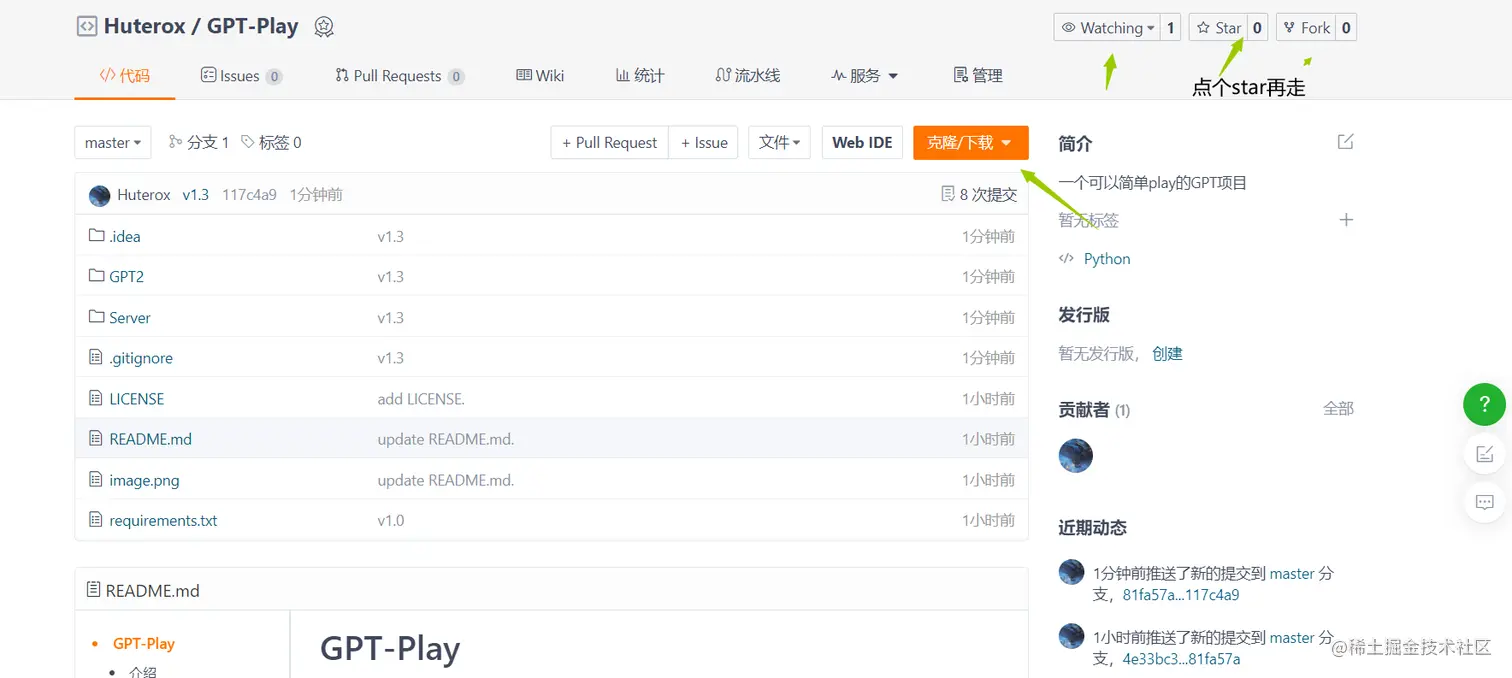Screen dimensions: 1512x678
Task: Open the Server folder
Action: pos(130,317)
